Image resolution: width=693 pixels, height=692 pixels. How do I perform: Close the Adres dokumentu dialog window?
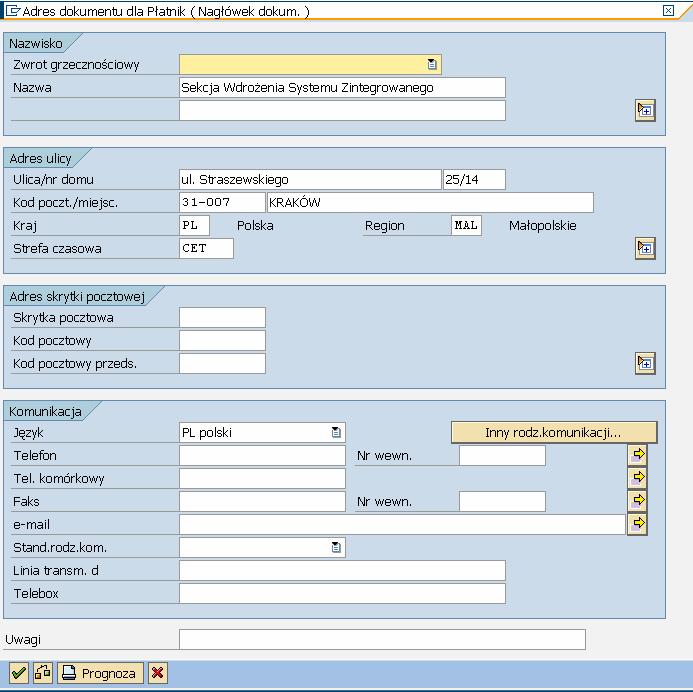(668, 11)
